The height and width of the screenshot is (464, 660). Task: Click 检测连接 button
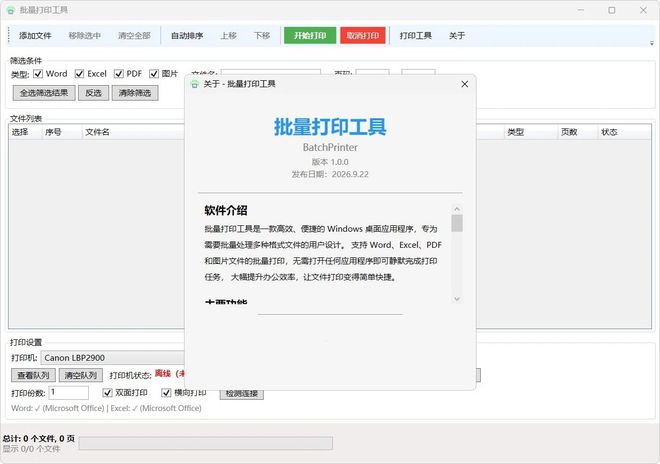pyautogui.click(x=242, y=393)
